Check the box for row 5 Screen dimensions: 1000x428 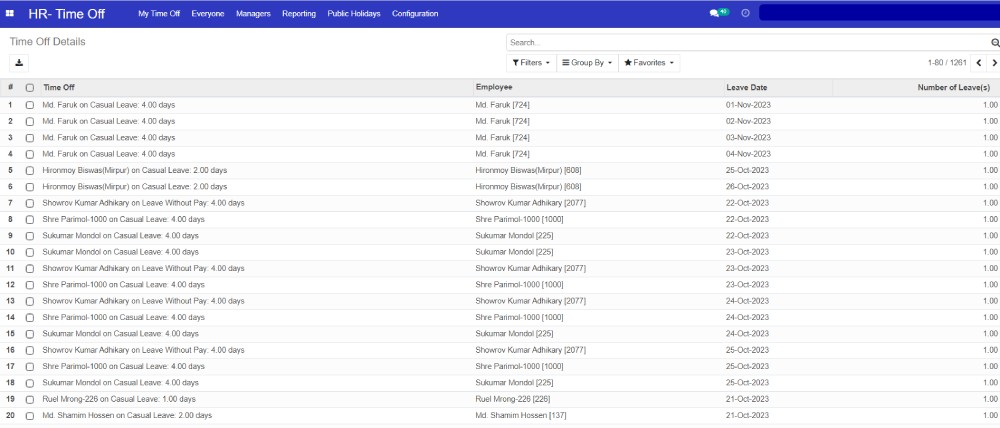point(29,170)
